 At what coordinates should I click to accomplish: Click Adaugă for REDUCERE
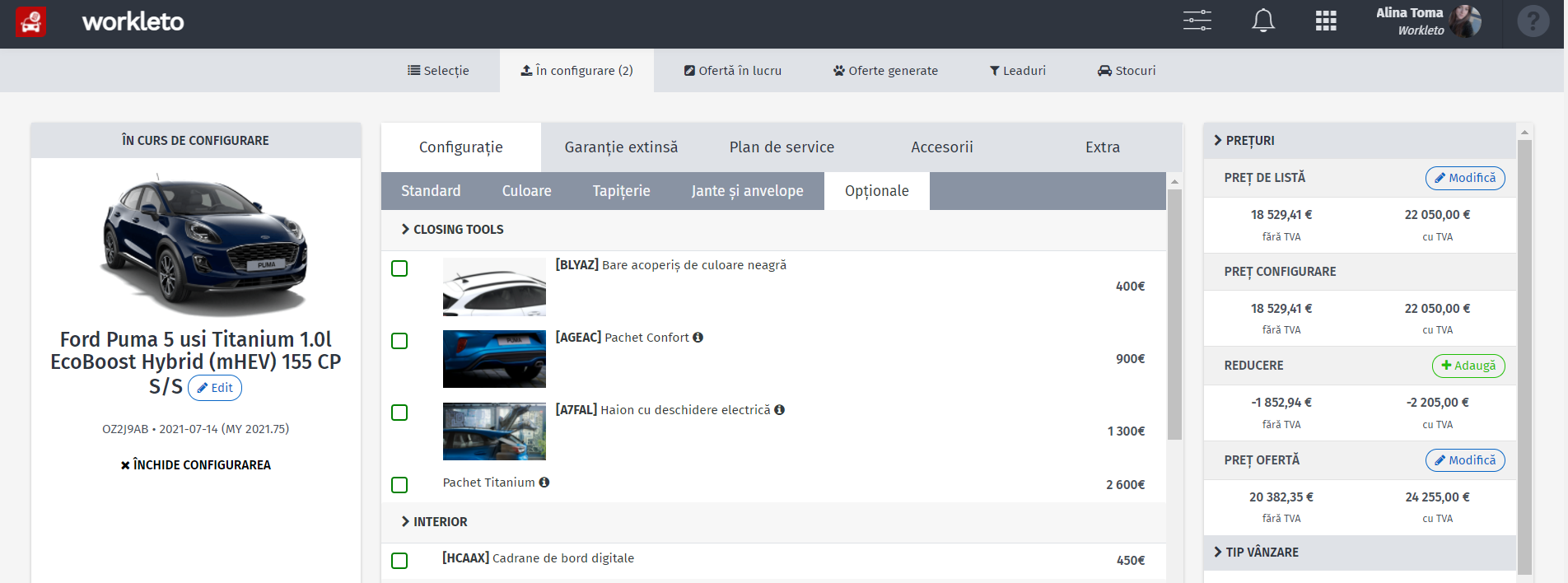point(1468,366)
